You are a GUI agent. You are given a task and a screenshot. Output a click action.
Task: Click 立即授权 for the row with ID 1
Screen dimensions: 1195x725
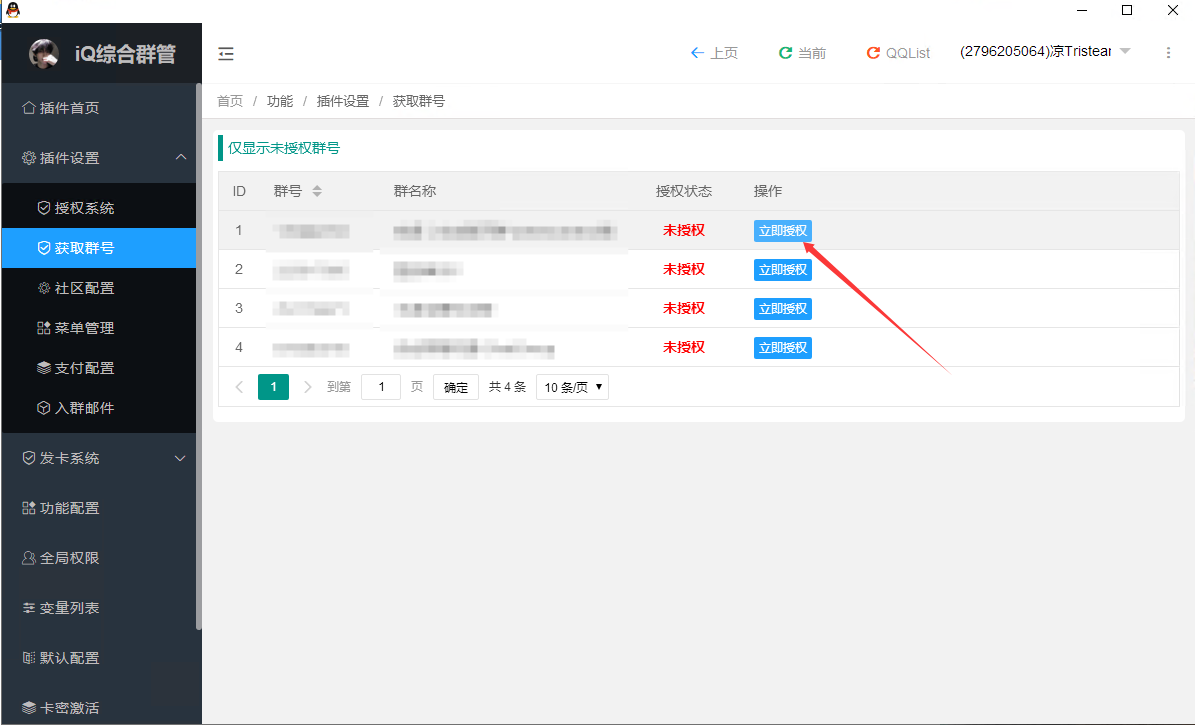pyautogui.click(x=782, y=231)
